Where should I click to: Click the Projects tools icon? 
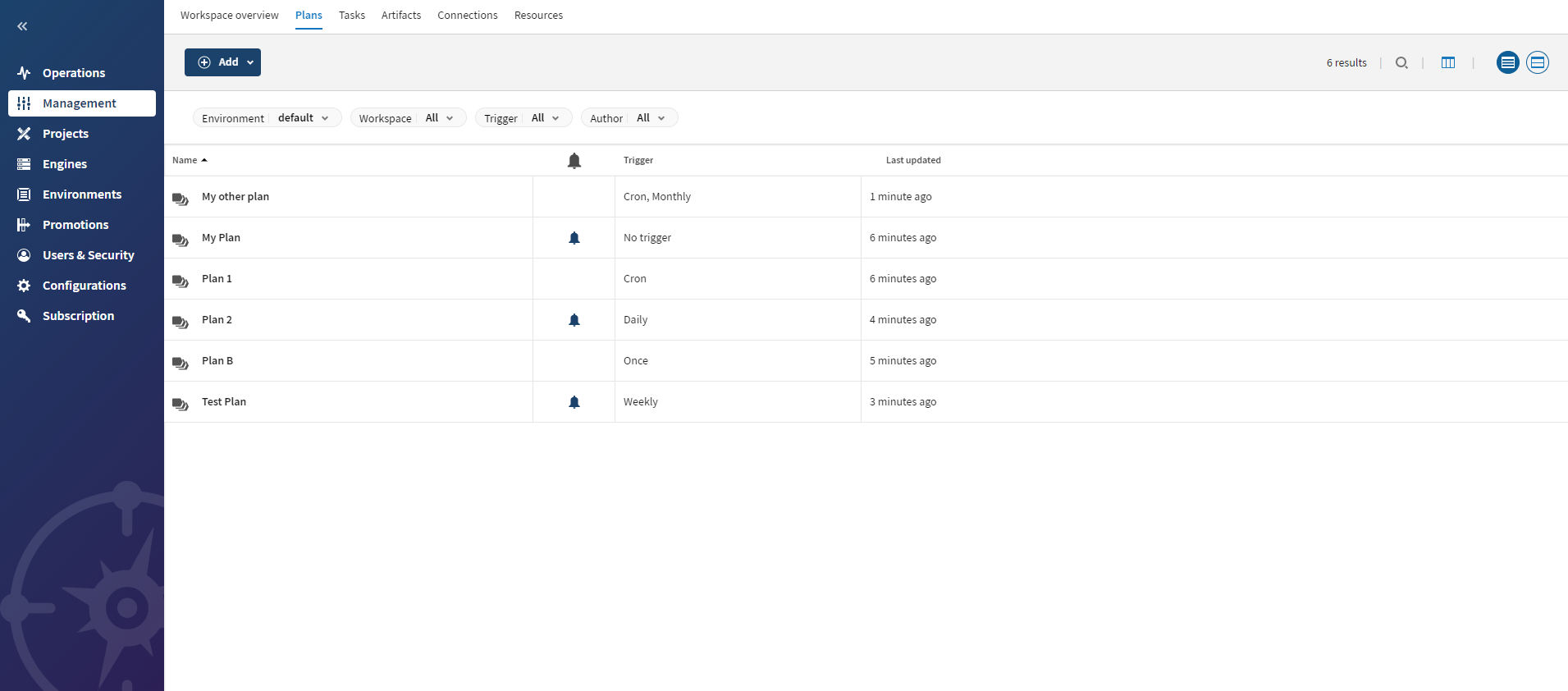pos(24,134)
